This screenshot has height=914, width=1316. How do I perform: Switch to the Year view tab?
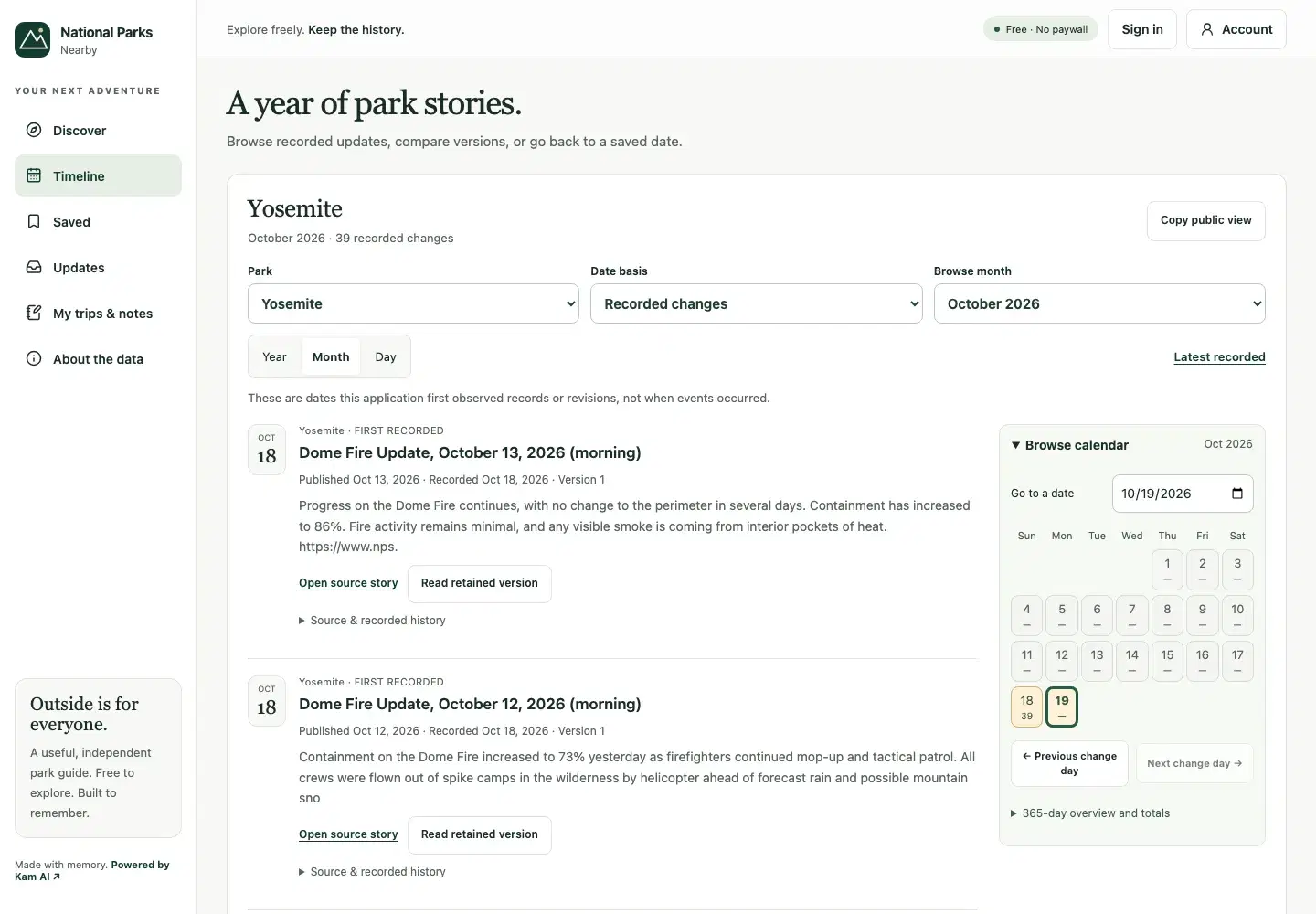click(274, 356)
